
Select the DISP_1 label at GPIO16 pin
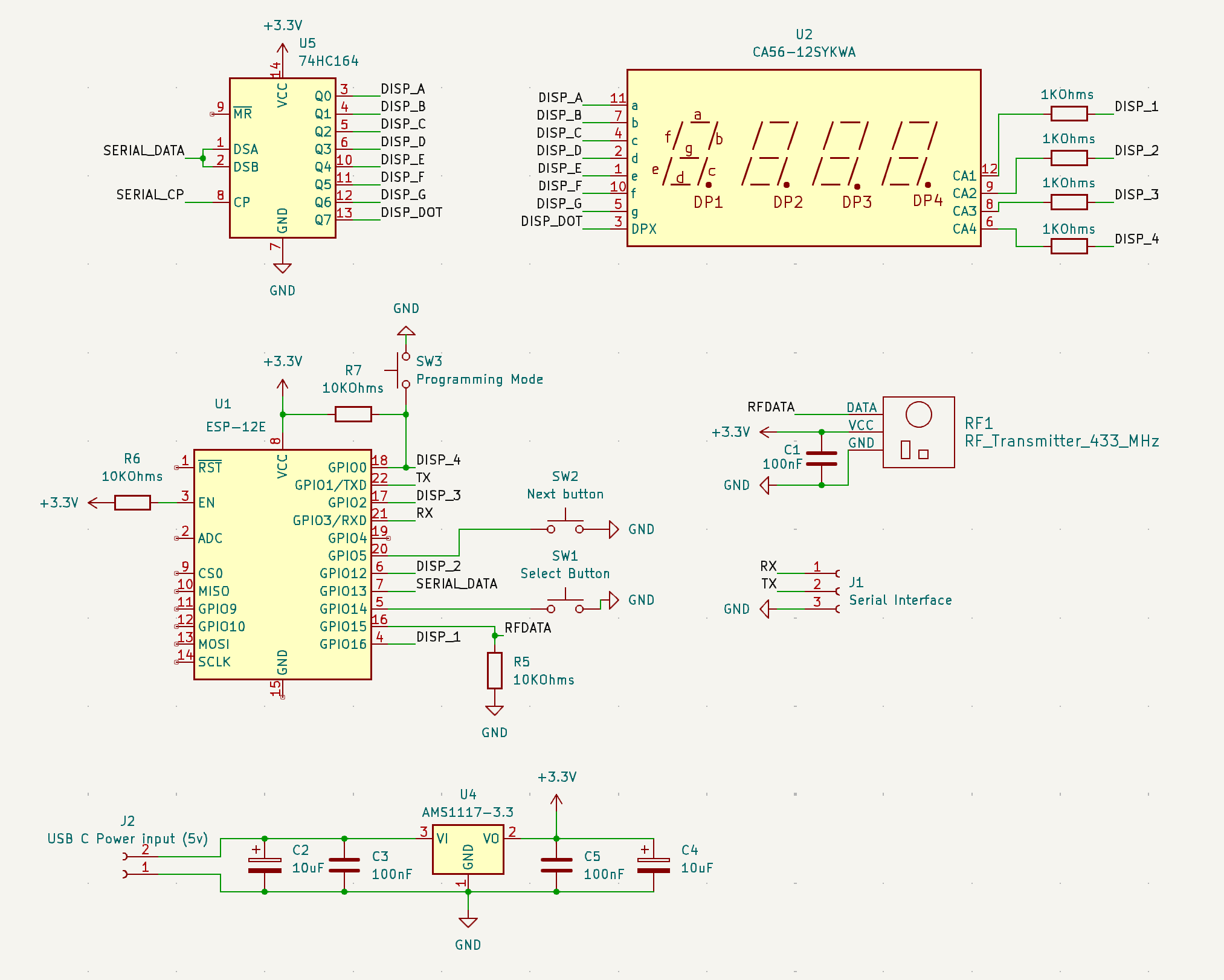(439, 637)
